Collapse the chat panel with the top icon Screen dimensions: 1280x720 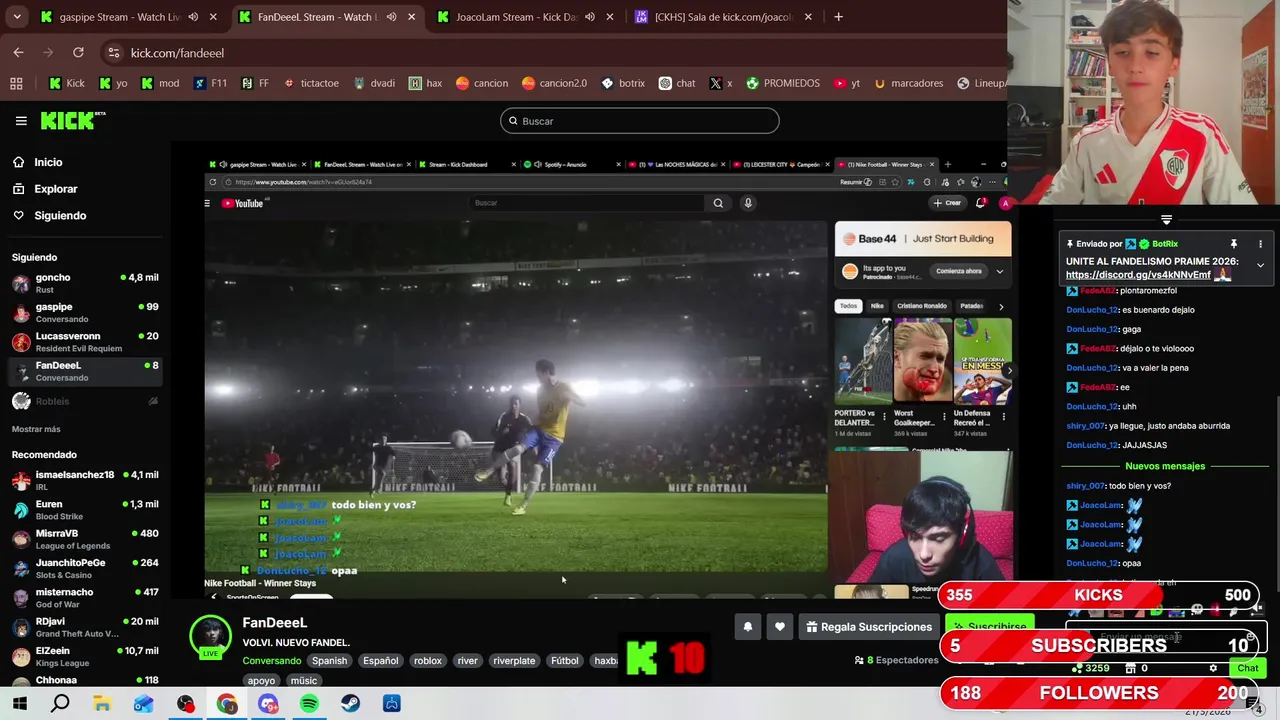1166,219
